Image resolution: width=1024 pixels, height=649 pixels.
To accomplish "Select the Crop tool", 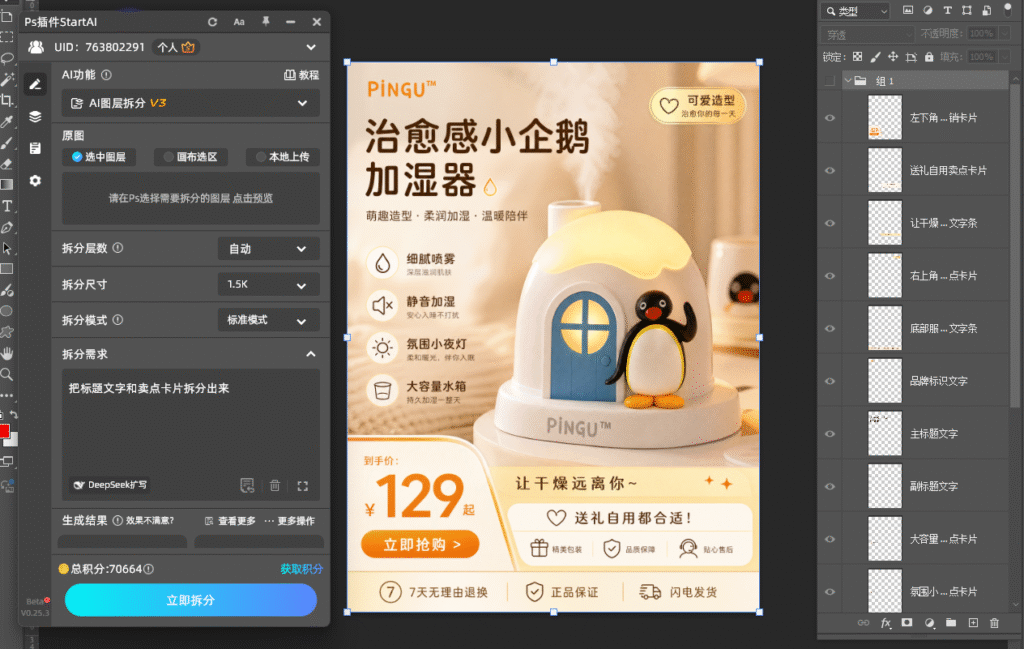I will (x=7, y=100).
